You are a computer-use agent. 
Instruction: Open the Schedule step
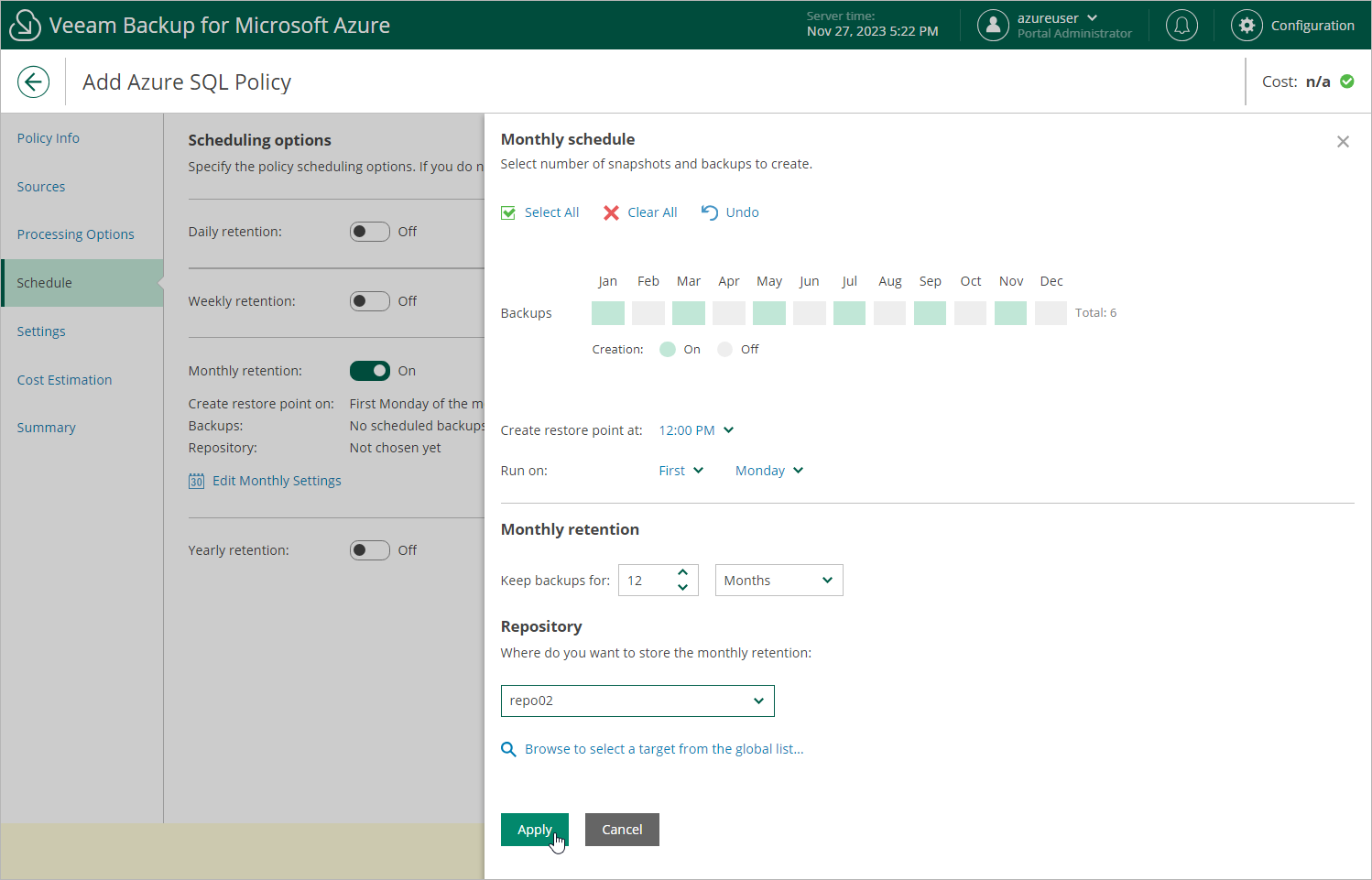coord(82,283)
